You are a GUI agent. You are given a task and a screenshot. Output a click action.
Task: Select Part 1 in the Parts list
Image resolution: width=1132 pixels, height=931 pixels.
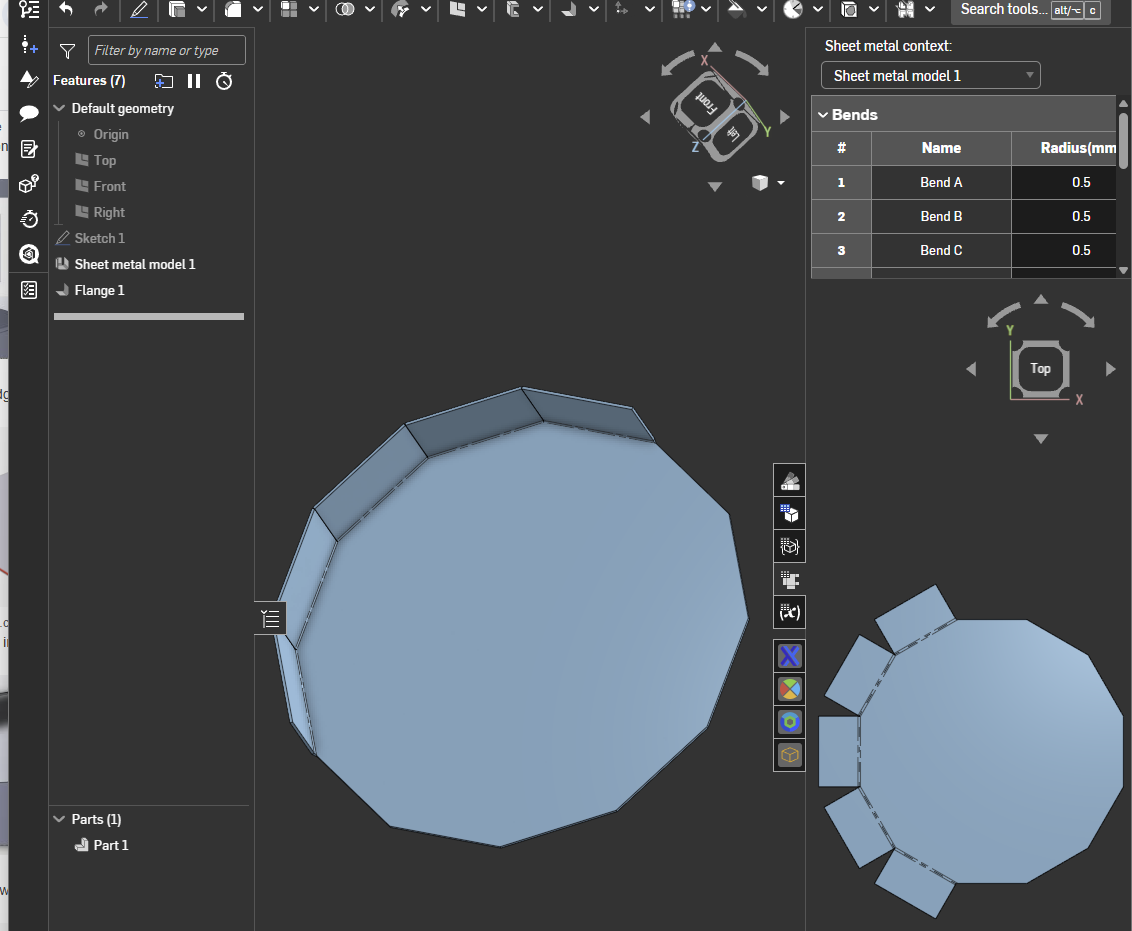pyautogui.click(x=110, y=845)
